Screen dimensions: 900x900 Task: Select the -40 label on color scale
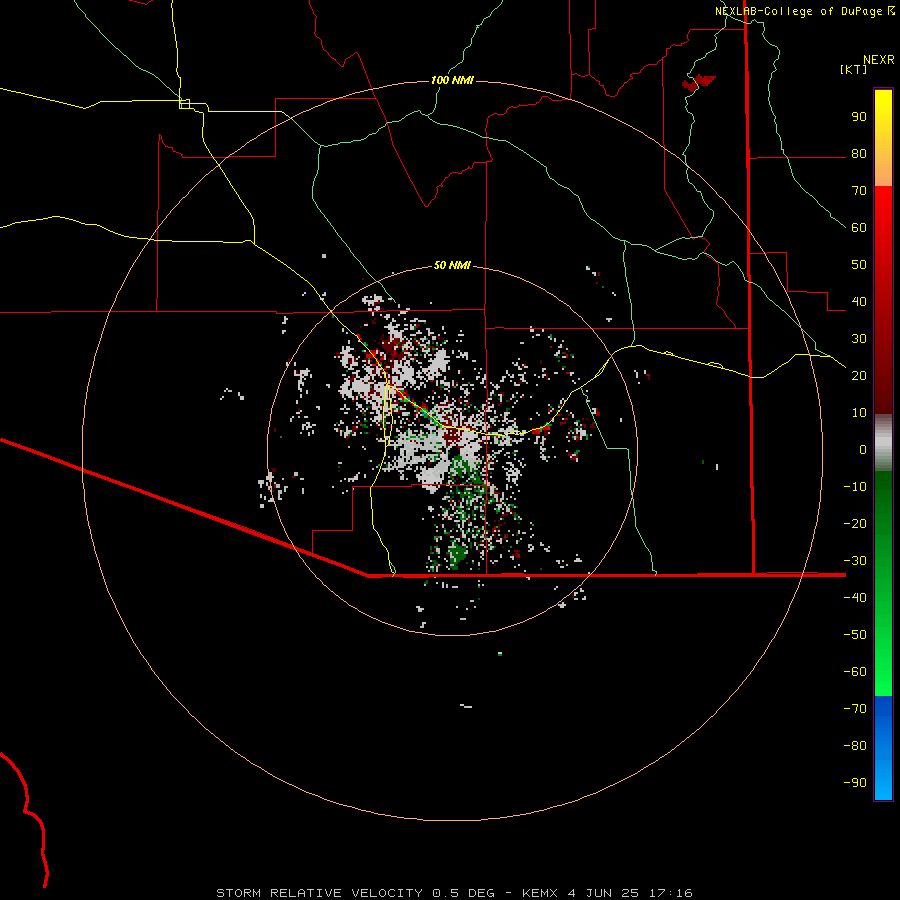(x=855, y=598)
